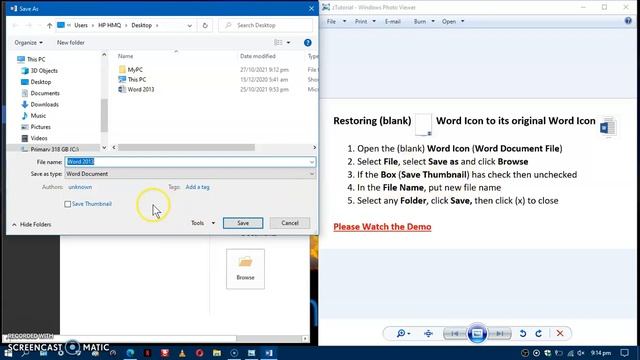Screen dimensions: 640x360
Task: Go to the next image in Photo Viewer
Action: [500, 333]
